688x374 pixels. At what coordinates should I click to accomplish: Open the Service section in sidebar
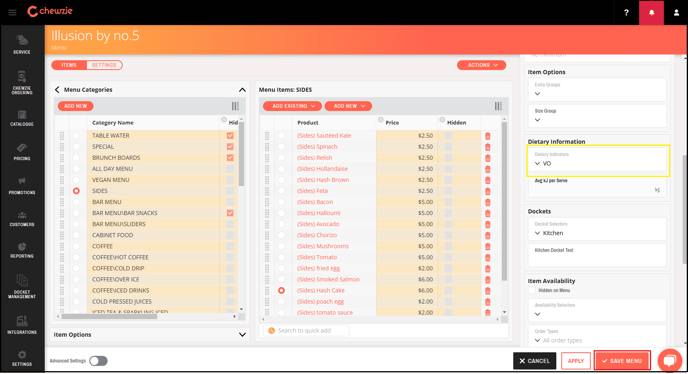[22, 44]
